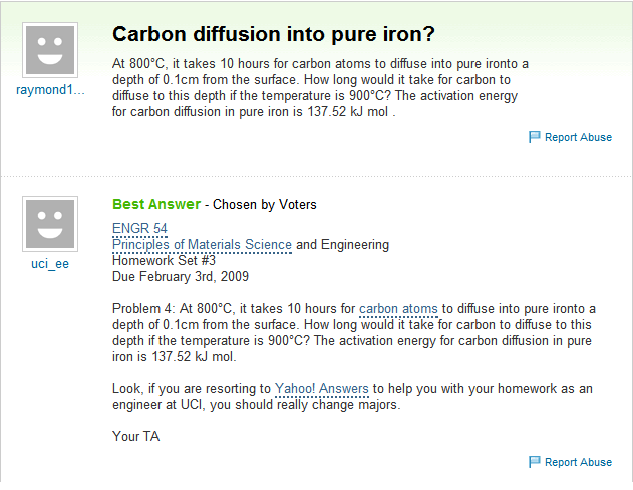Viewport: 633px width, 490px height.
Task: Click raymond1's smiley avatar image
Action: (50, 50)
